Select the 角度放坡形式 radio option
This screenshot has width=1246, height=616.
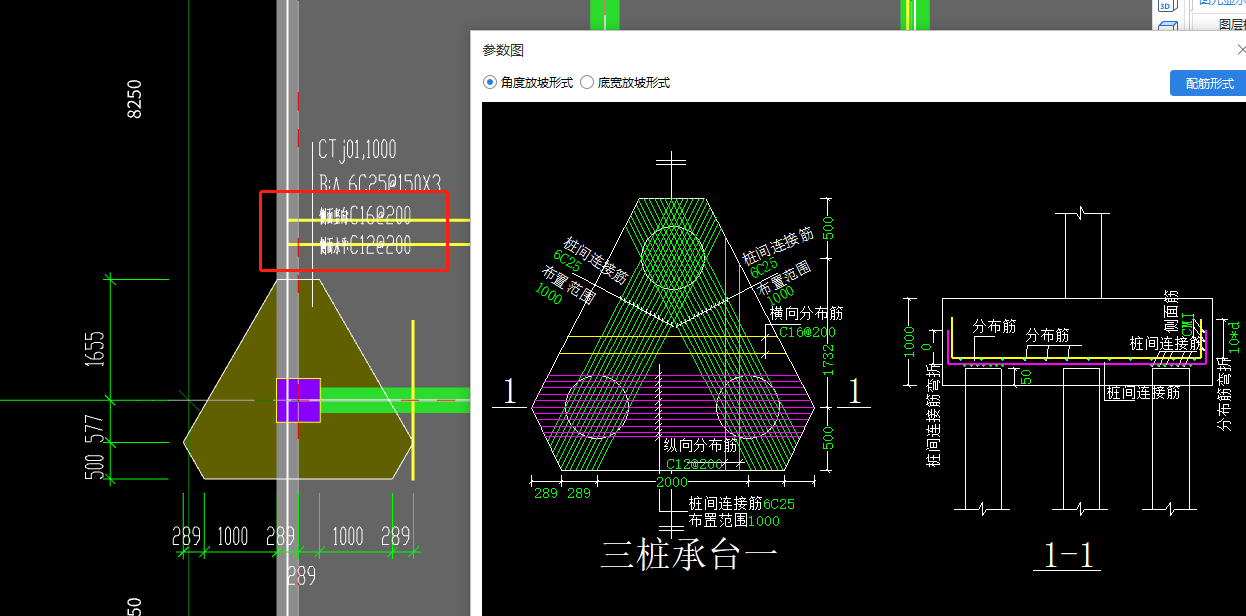pyautogui.click(x=528, y=83)
